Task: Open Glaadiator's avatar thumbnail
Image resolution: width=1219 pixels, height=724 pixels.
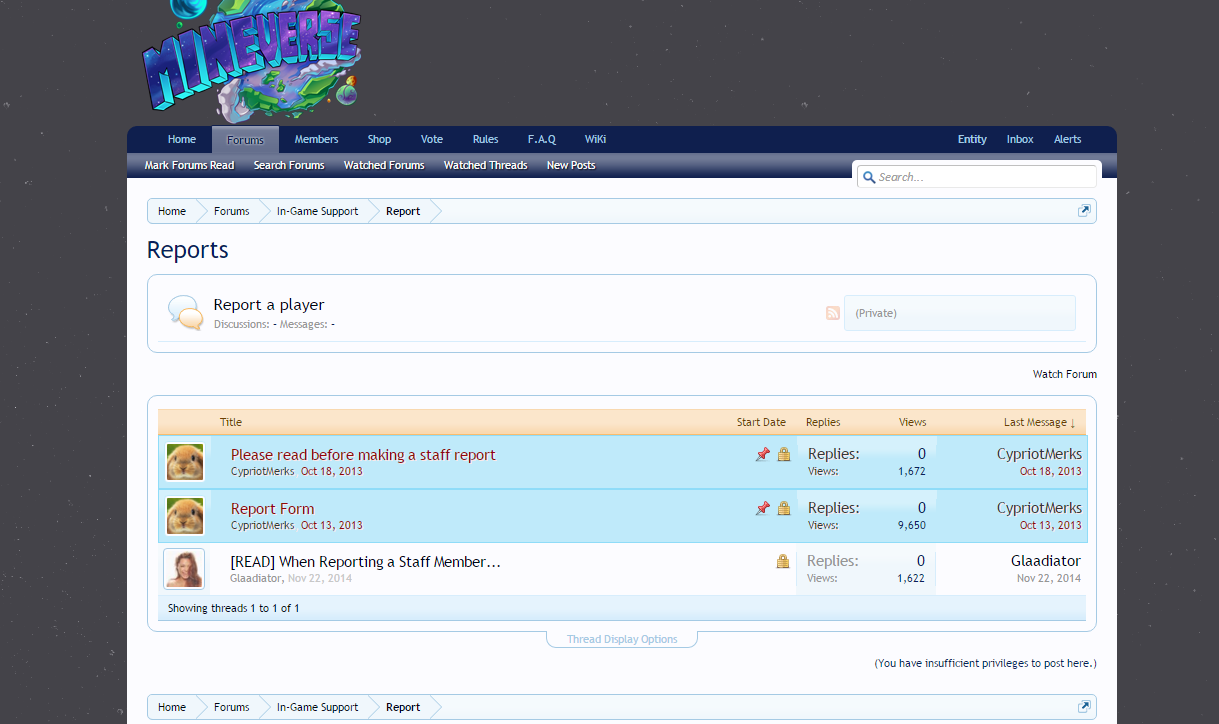Action: point(184,569)
